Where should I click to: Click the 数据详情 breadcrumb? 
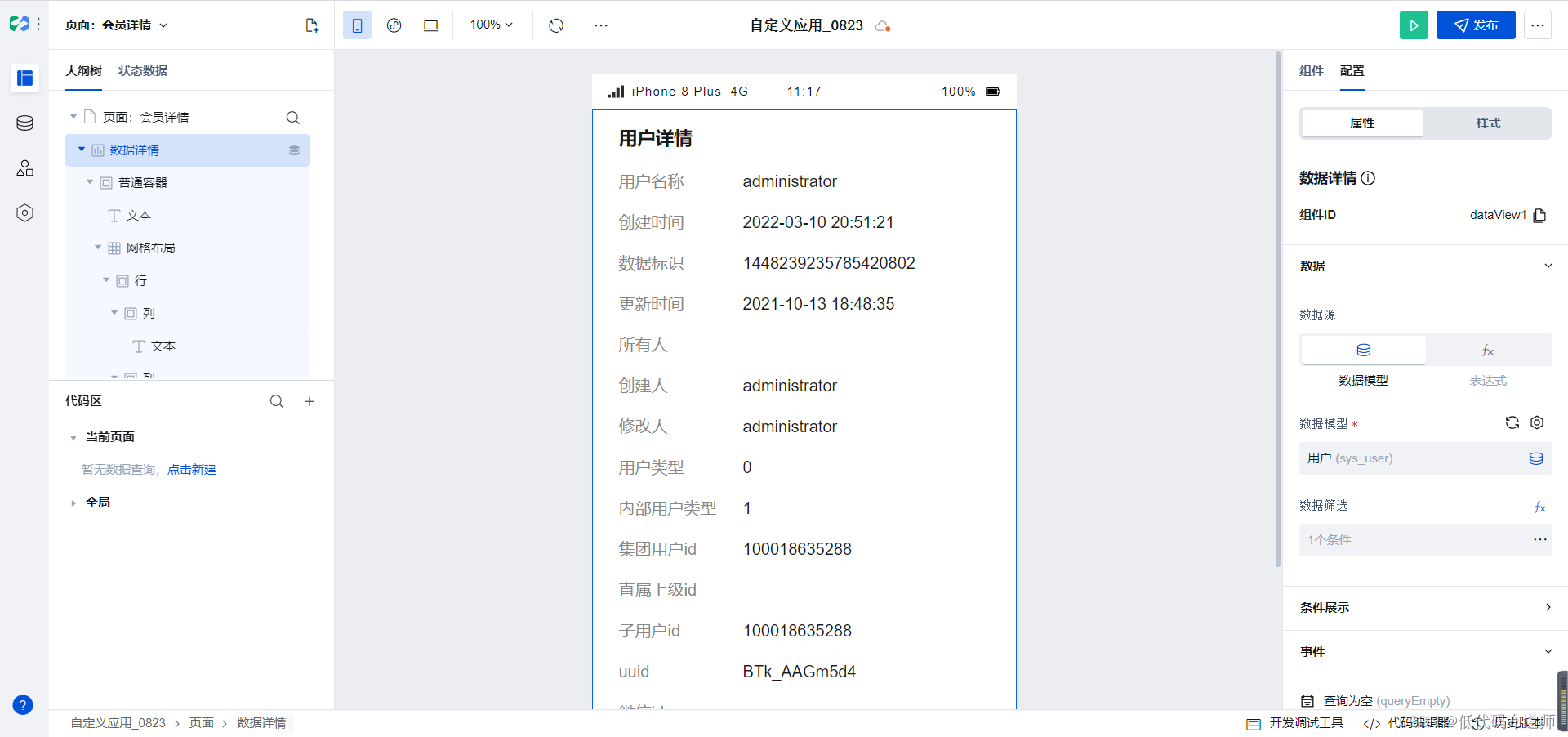[261, 723]
